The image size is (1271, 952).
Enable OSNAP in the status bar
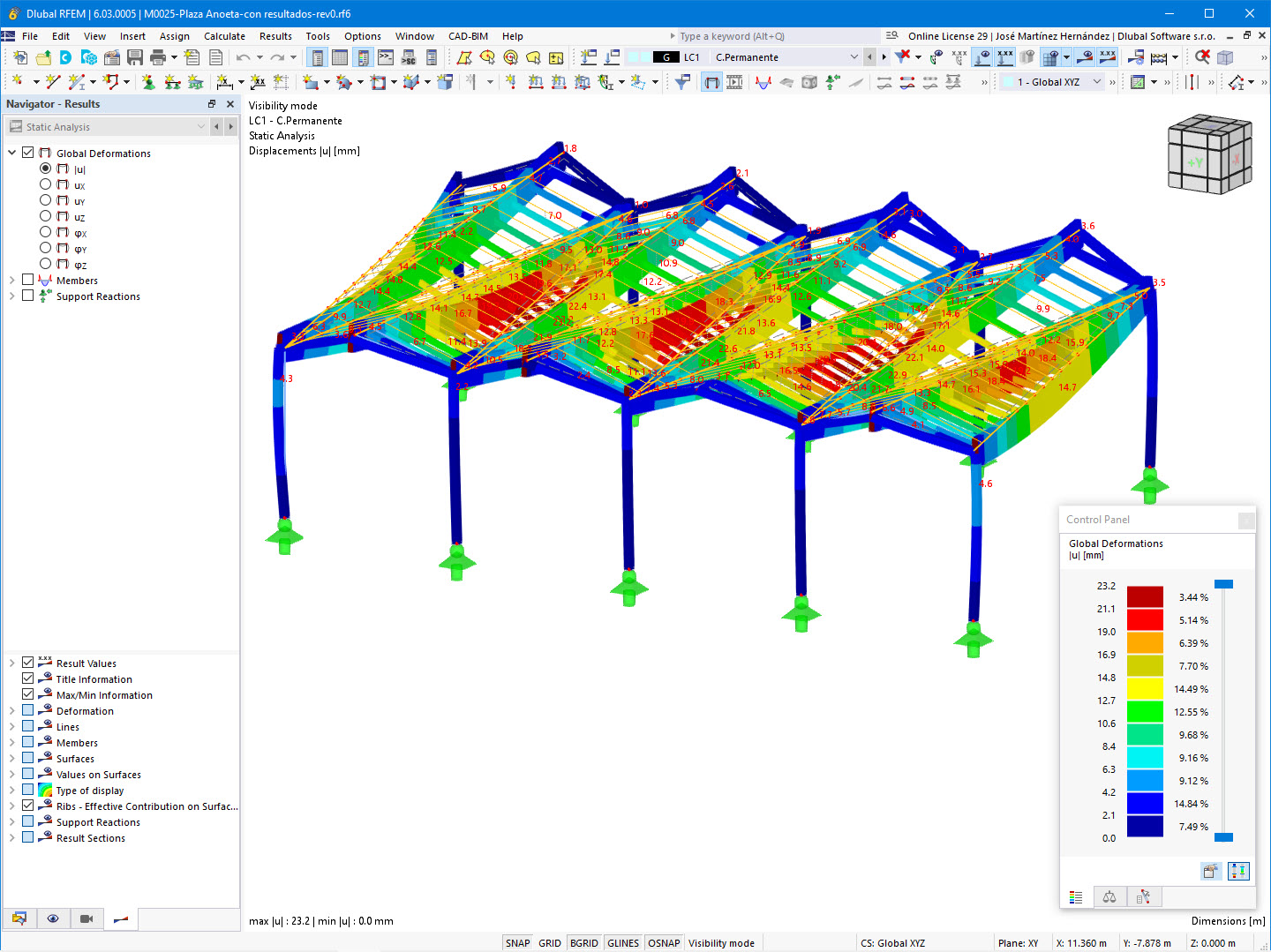point(664,942)
